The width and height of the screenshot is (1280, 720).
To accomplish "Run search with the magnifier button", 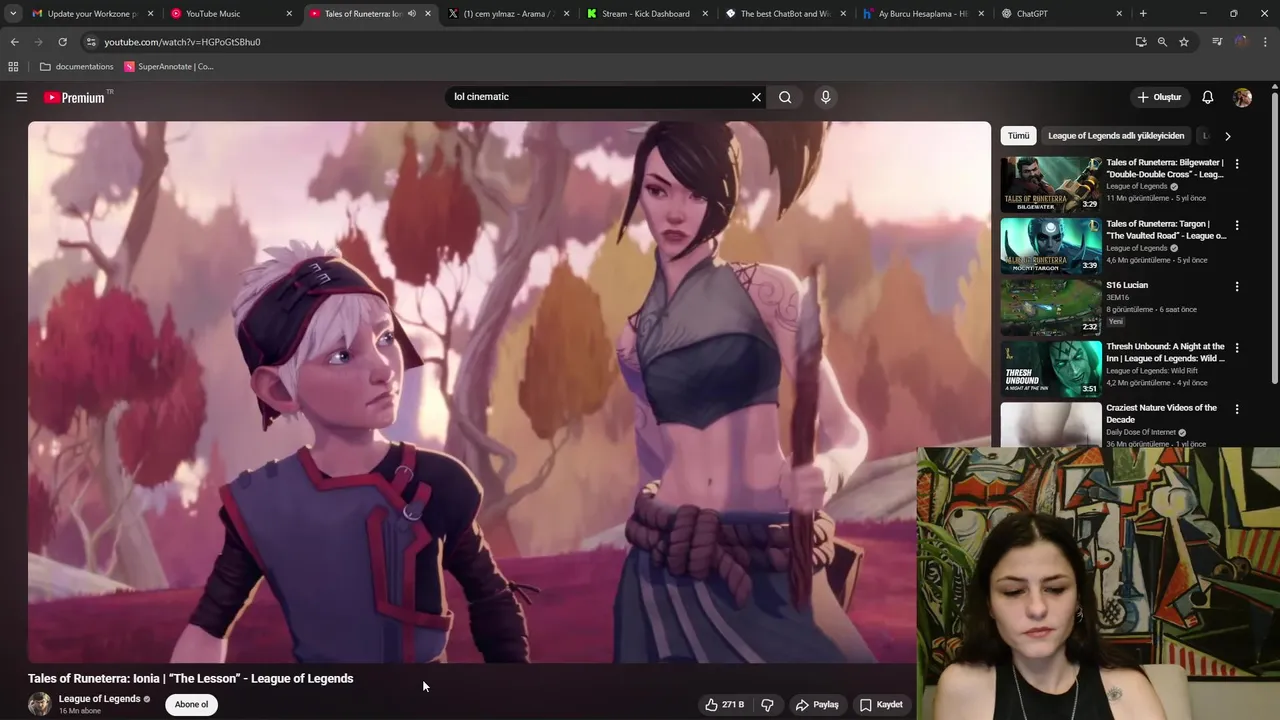I will click(x=785, y=97).
